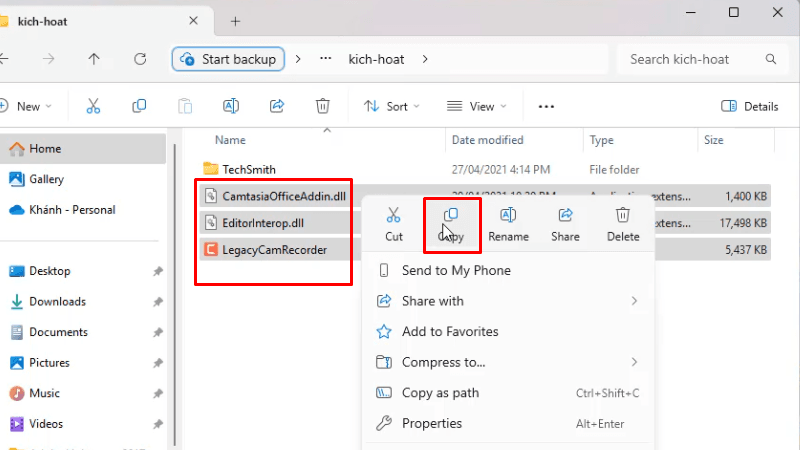Open Downloads folder in sidebar
The image size is (800, 450).
(x=57, y=301)
